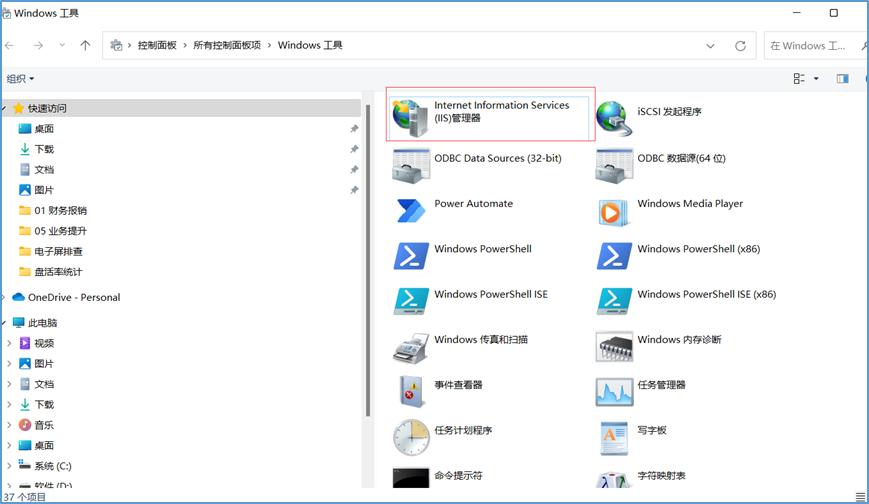
Task: Launch Windows Media Player icon
Action: pos(614,212)
